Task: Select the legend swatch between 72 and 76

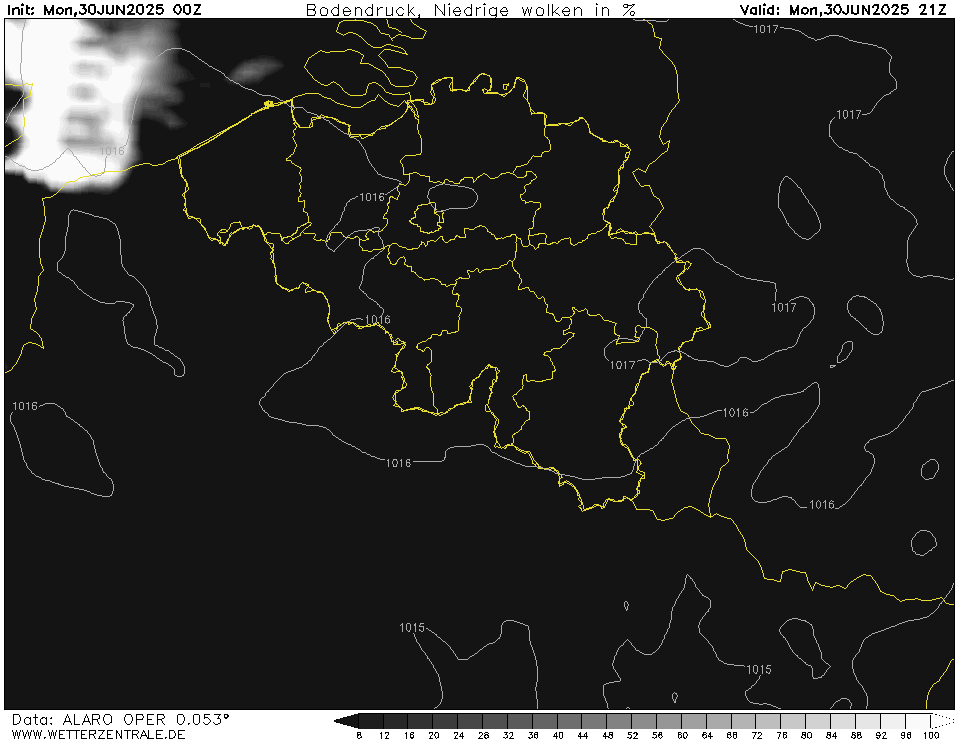Action: tap(769, 721)
